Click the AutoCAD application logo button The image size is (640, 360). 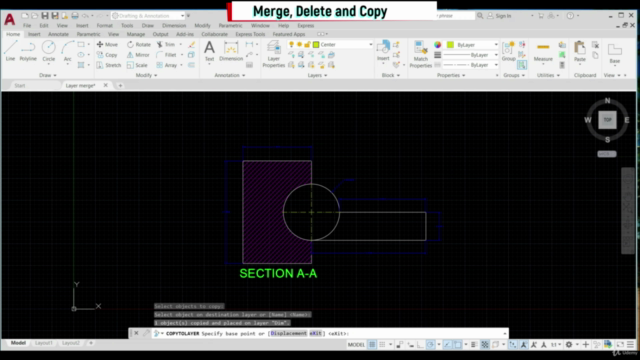(x=10, y=19)
